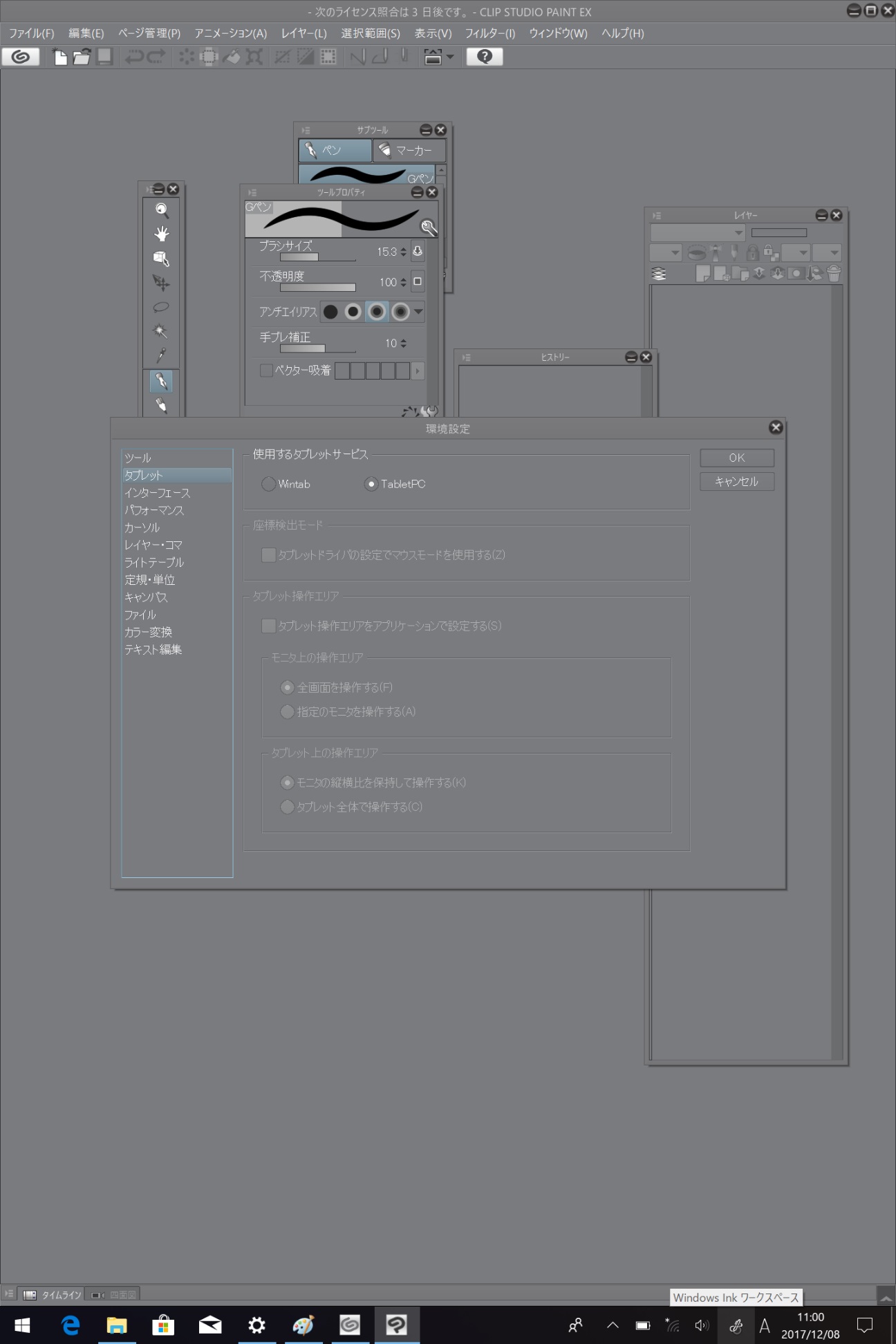Check the mouse mode tablet driver checkbox
Screen dimensions: 896x1344
click(x=268, y=555)
